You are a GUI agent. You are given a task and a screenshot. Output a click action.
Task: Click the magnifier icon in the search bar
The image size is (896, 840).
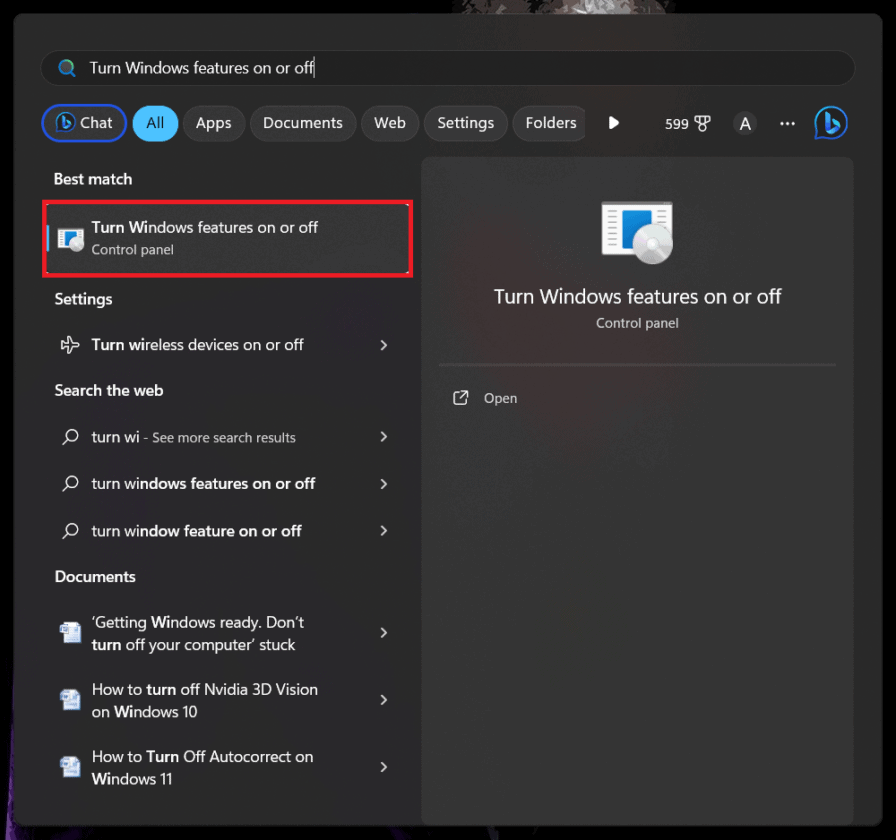[x=66, y=67]
